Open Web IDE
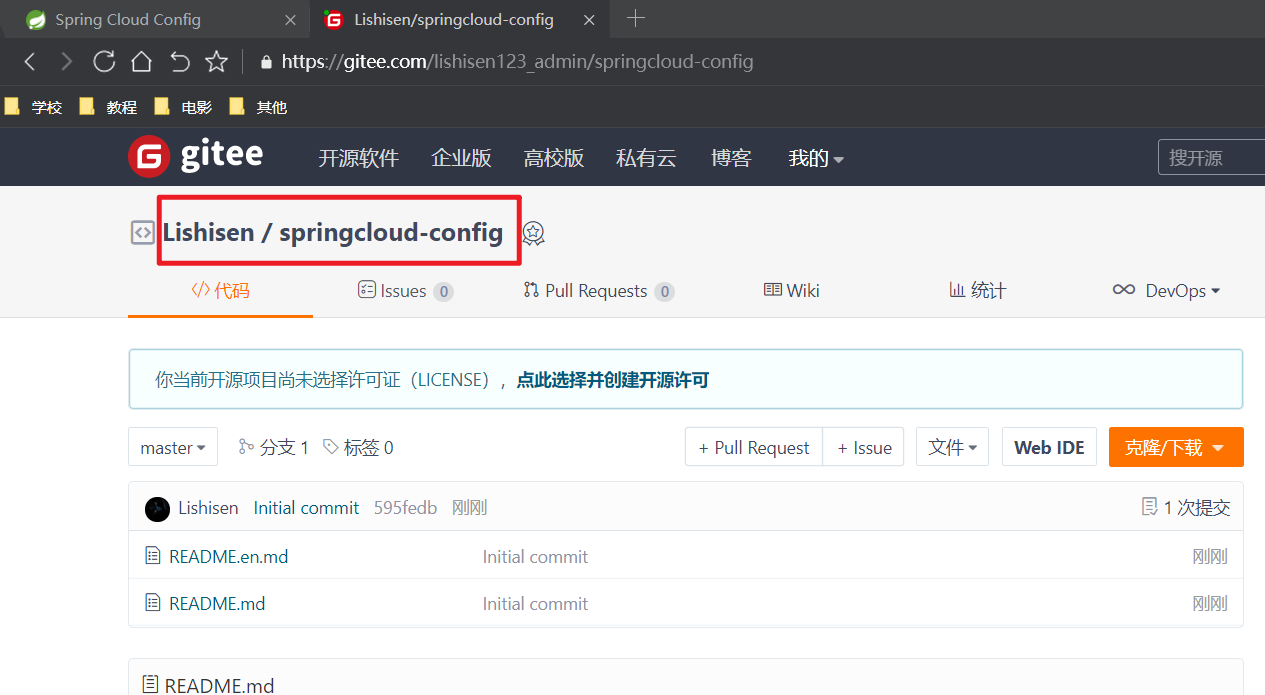 [1049, 447]
